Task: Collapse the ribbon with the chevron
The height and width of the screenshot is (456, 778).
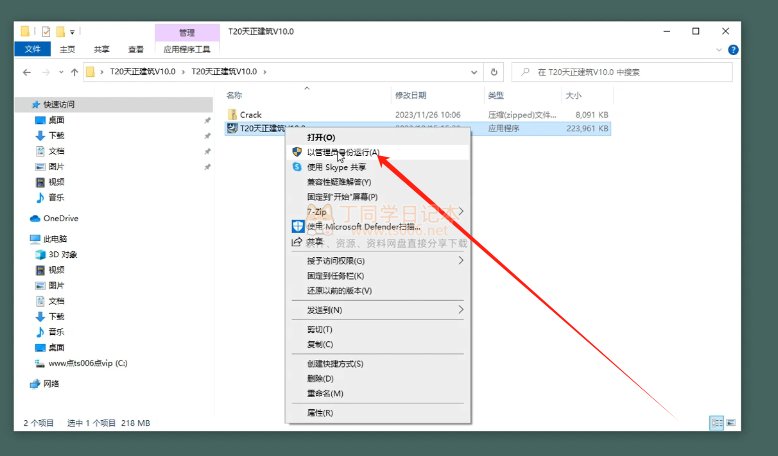Action: tap(719, 50)
